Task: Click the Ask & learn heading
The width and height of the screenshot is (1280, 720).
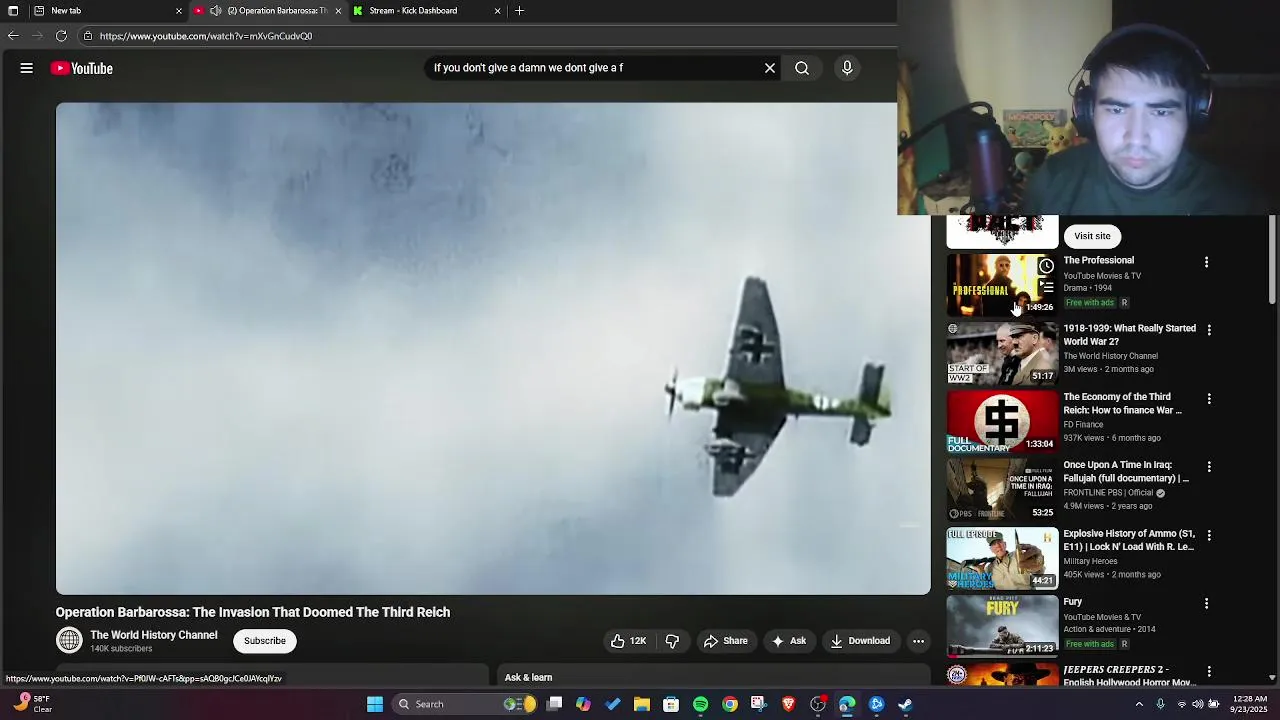Action: [x=528, y=678]
